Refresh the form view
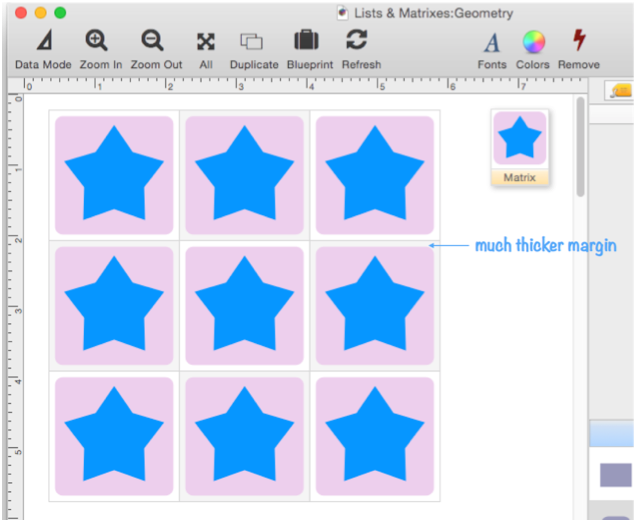 point(361,49)
